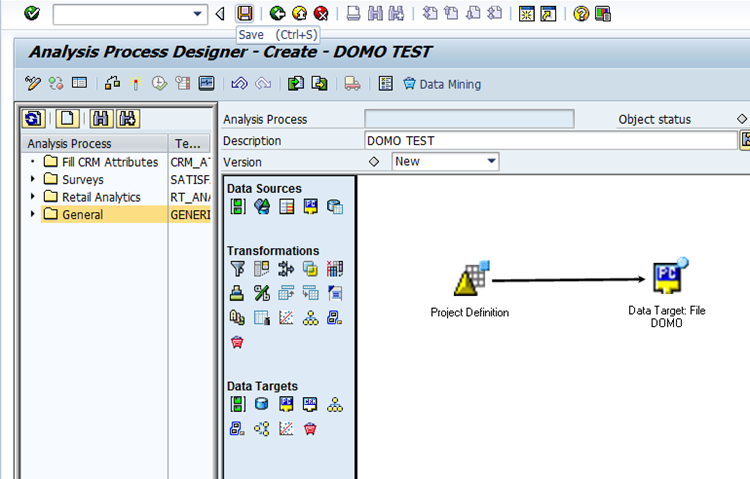Click the clustering nodes data target icon
This screenshot has width=750, height=479.
[262, 429]
